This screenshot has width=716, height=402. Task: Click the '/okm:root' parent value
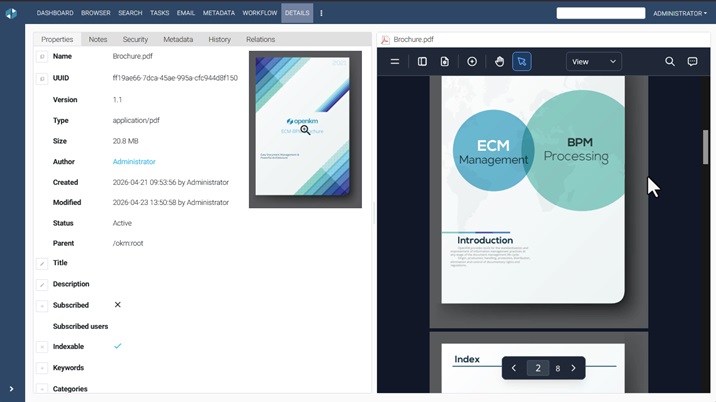[128, 243]
